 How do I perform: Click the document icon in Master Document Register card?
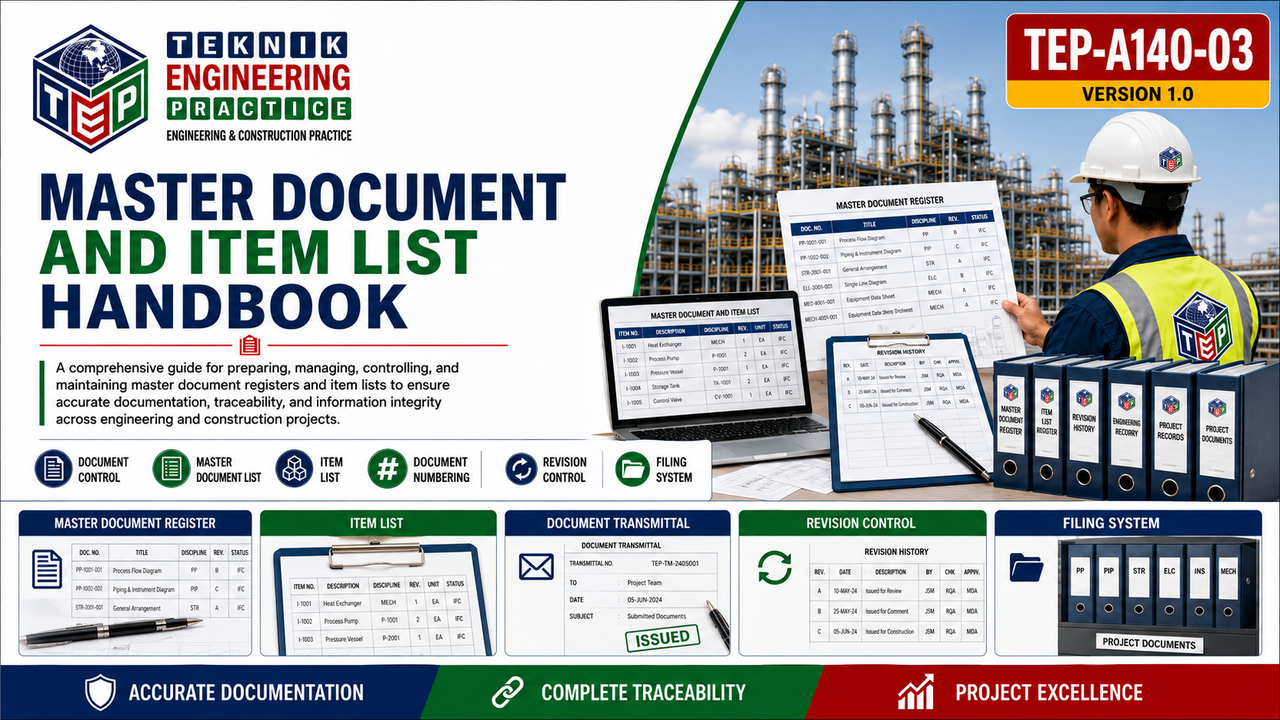coord(47,568)
